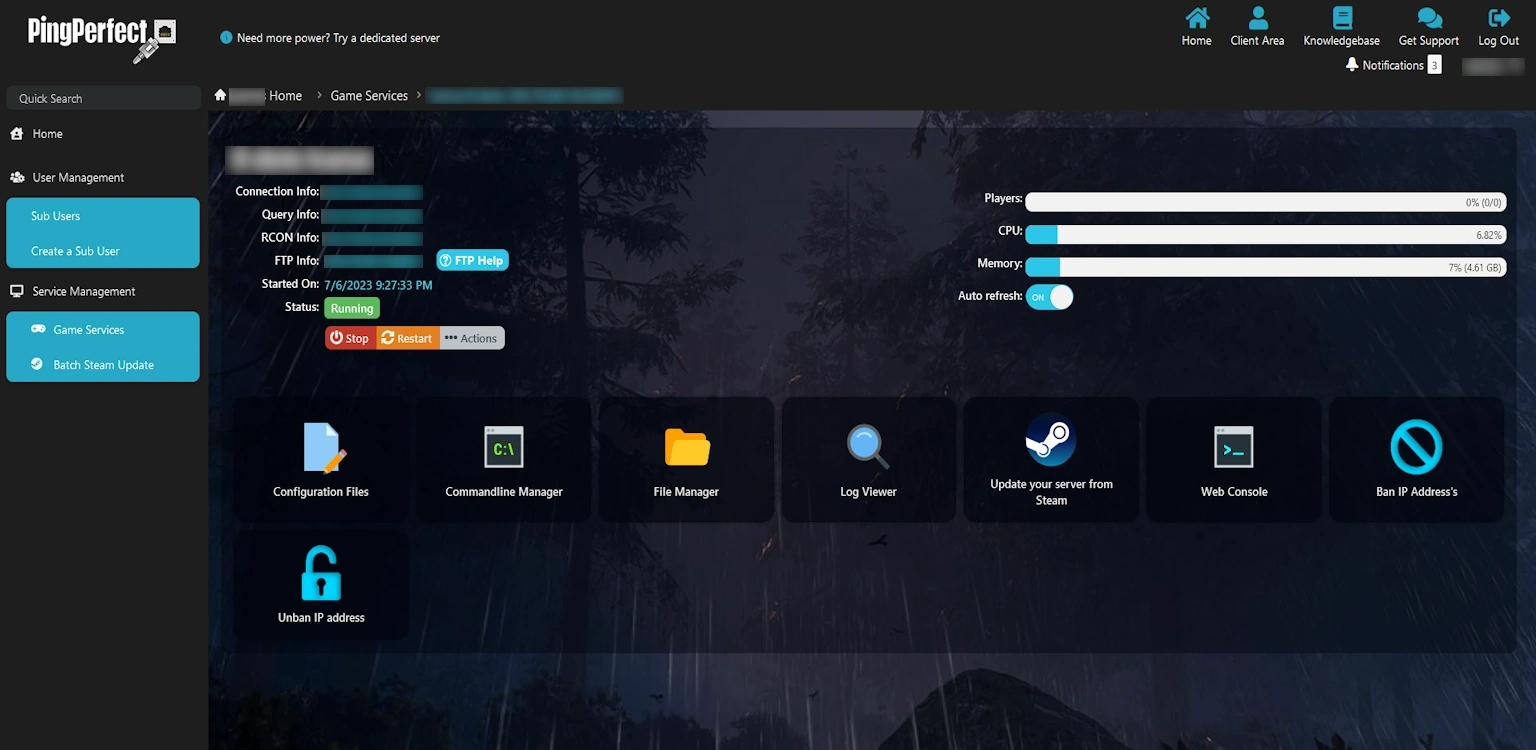Collapse the Service Management sidebar section
Image resolution: width=1536 pixels, height=750 pixels.
coord(83,291)
